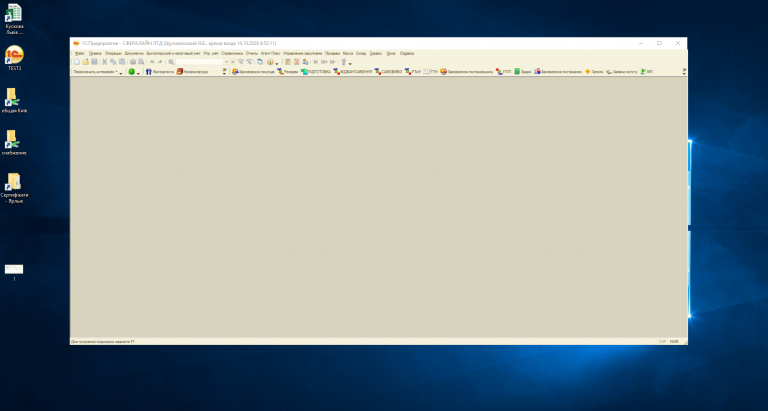Open ППП toolbar button
Image resolution: width=768 pixels, height=411 pixels.
(x=503, y=72)
